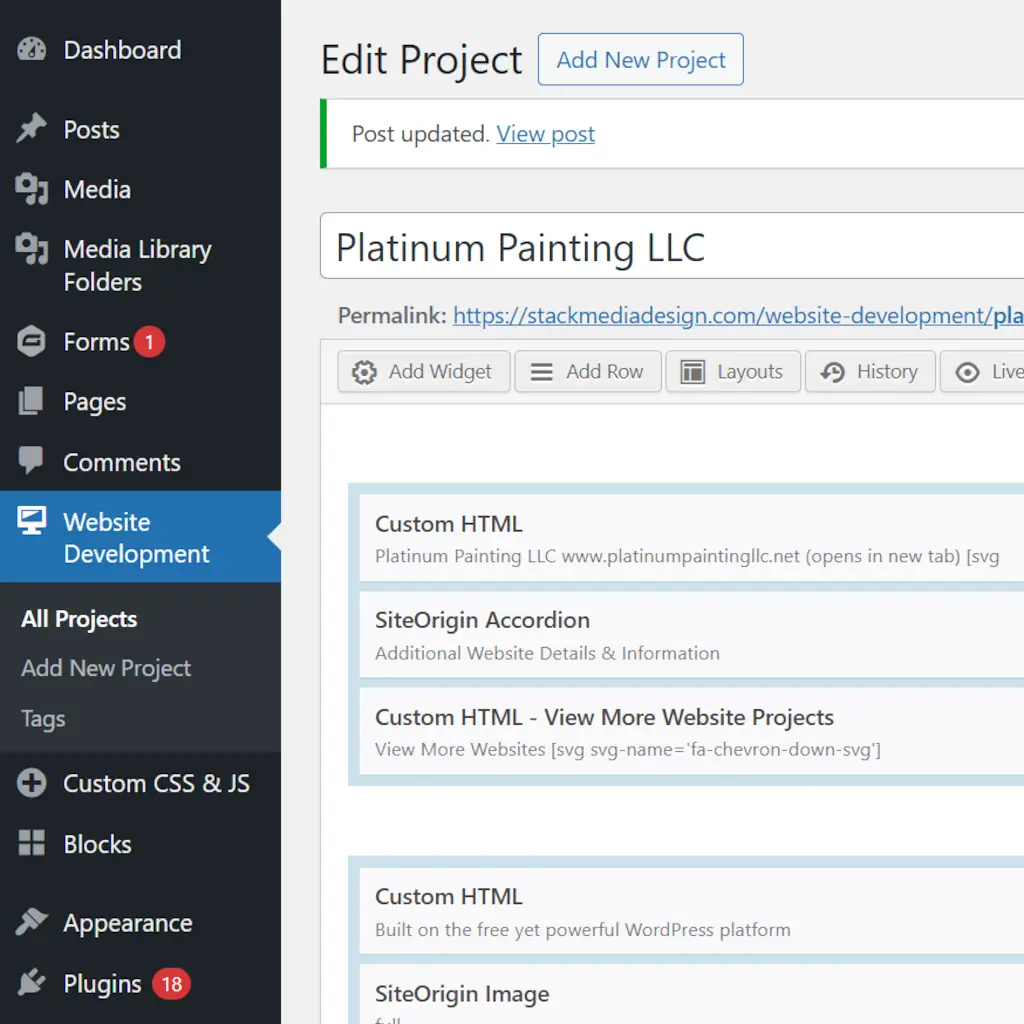Click the Add Widget button

(x=424, y=372)
